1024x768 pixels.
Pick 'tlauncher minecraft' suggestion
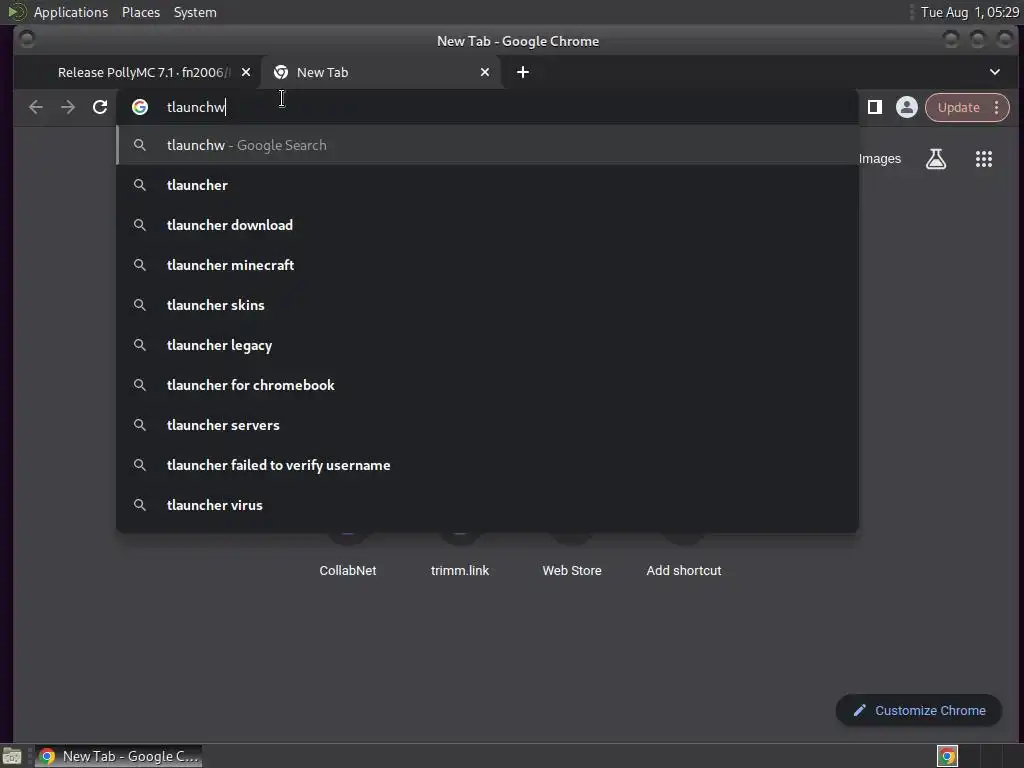pyautogui.click(x=487, y=265)
